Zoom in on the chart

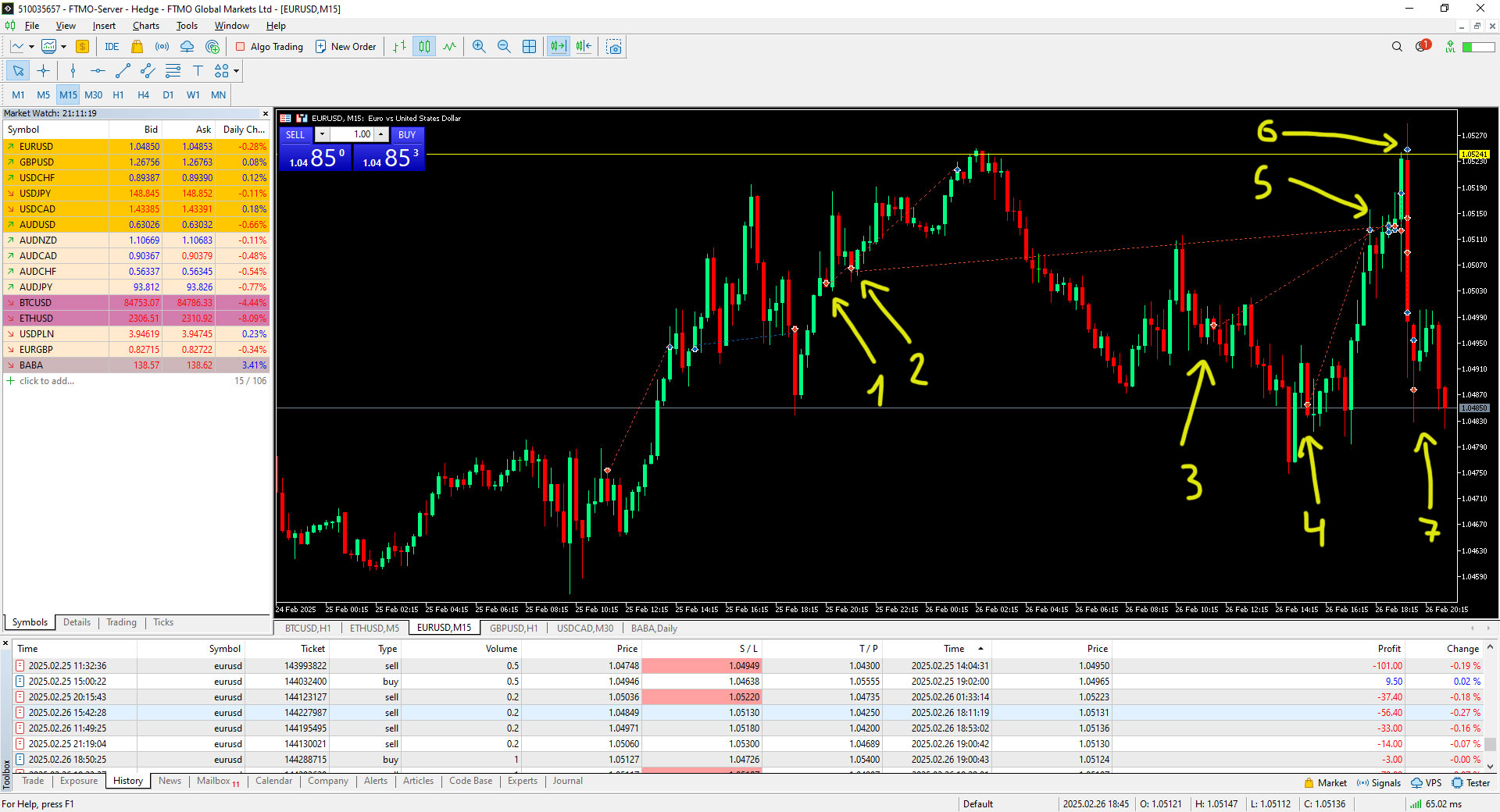479,47
